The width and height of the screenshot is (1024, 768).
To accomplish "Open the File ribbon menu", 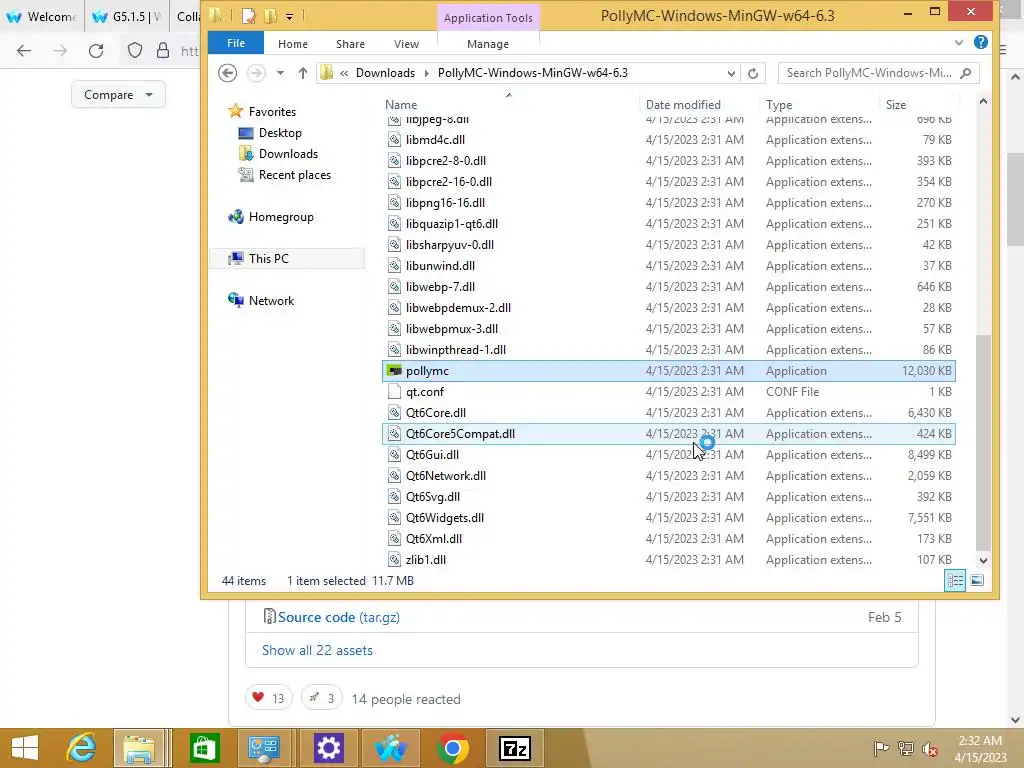I will [236, 43].
